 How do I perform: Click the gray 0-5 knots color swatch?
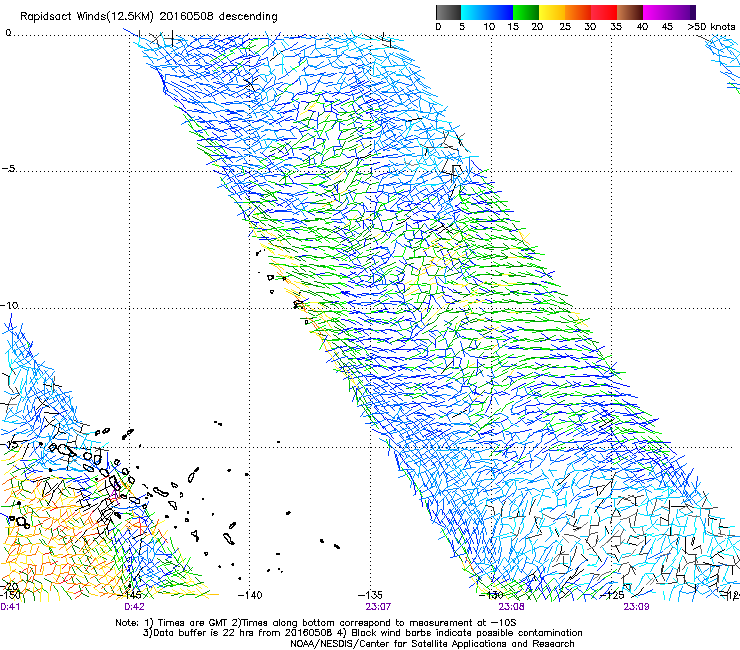click(448, 12)
